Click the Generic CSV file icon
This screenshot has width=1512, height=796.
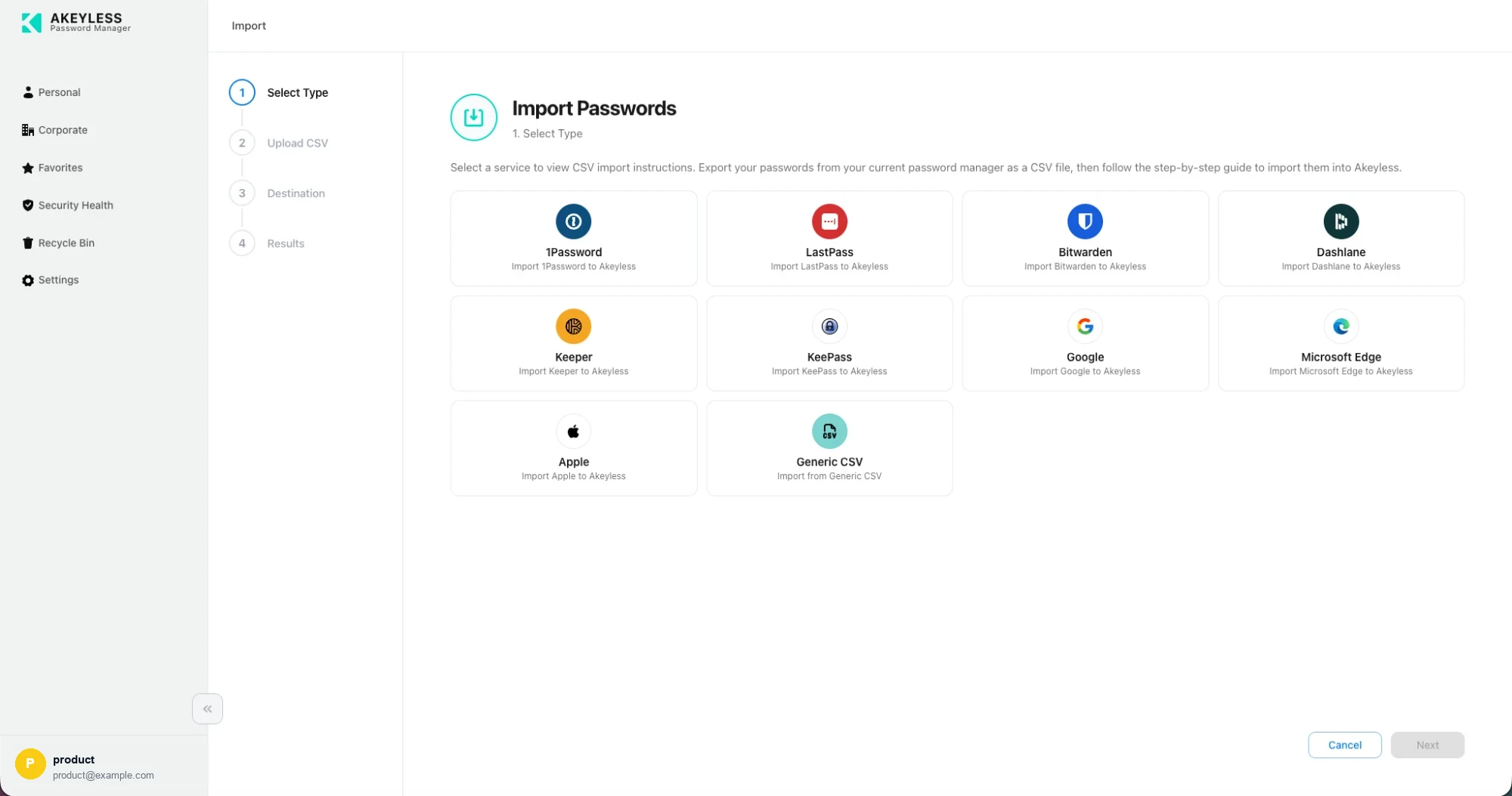click(829, 432)
